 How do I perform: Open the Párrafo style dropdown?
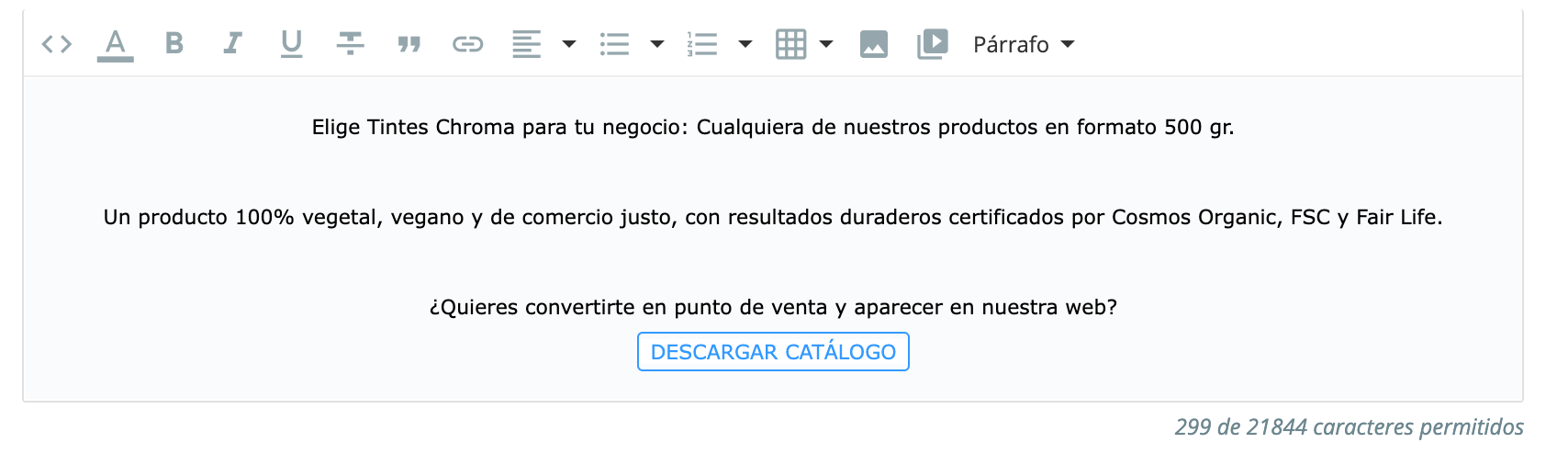[x=1024, y=44]
